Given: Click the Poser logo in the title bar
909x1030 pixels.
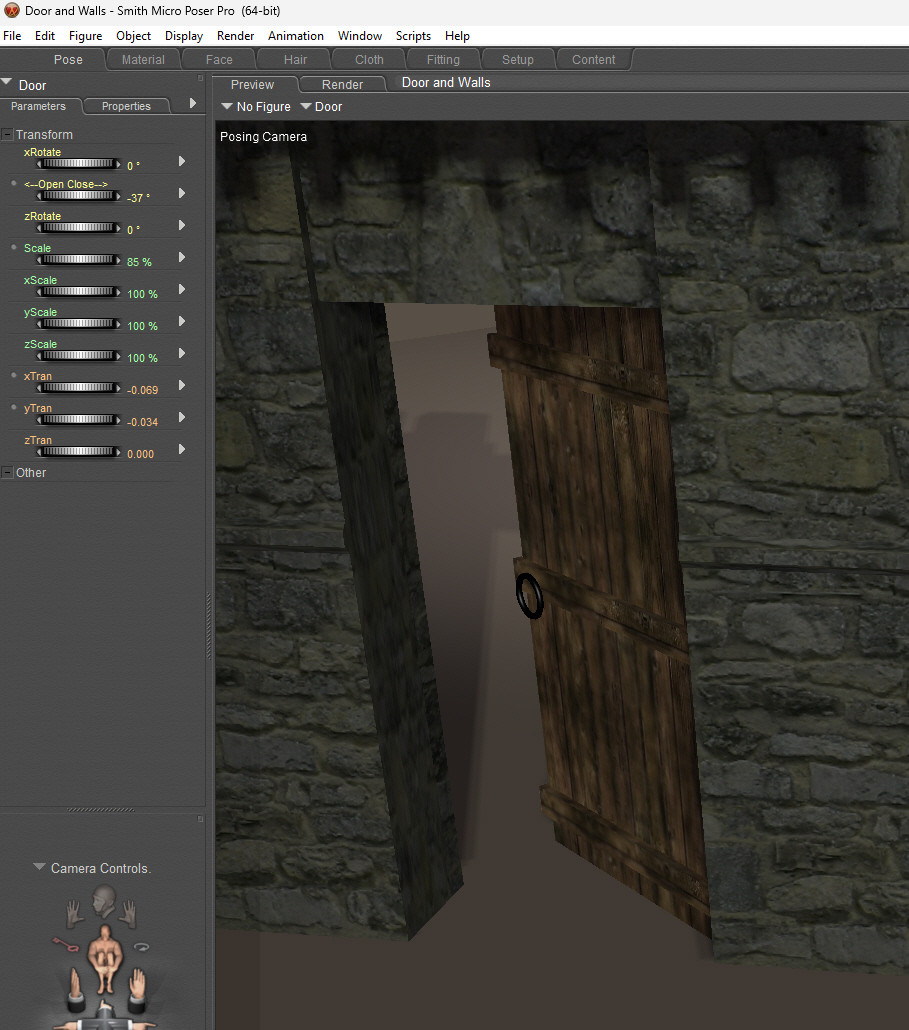Looking at the screenshot, I should pyautogui.click(x=11, y=11).
